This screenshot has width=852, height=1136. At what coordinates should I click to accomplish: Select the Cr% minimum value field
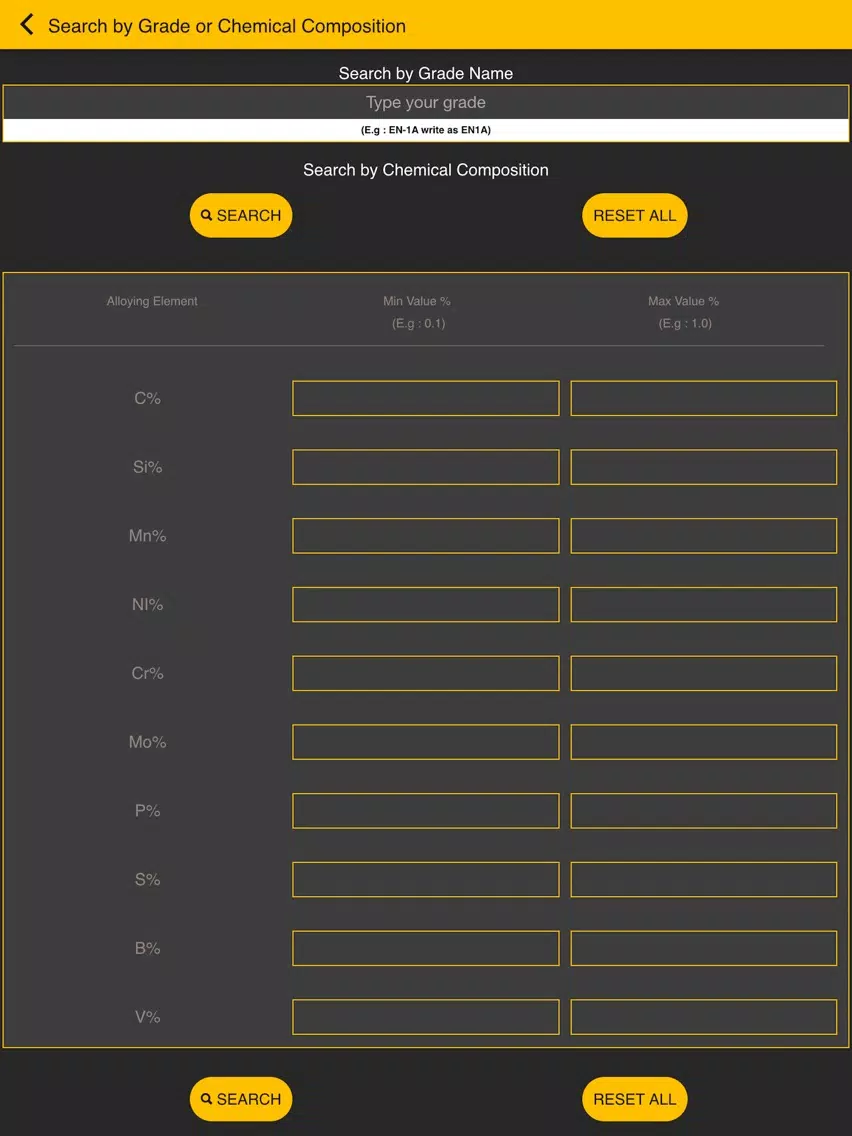(x=426, y=674)
